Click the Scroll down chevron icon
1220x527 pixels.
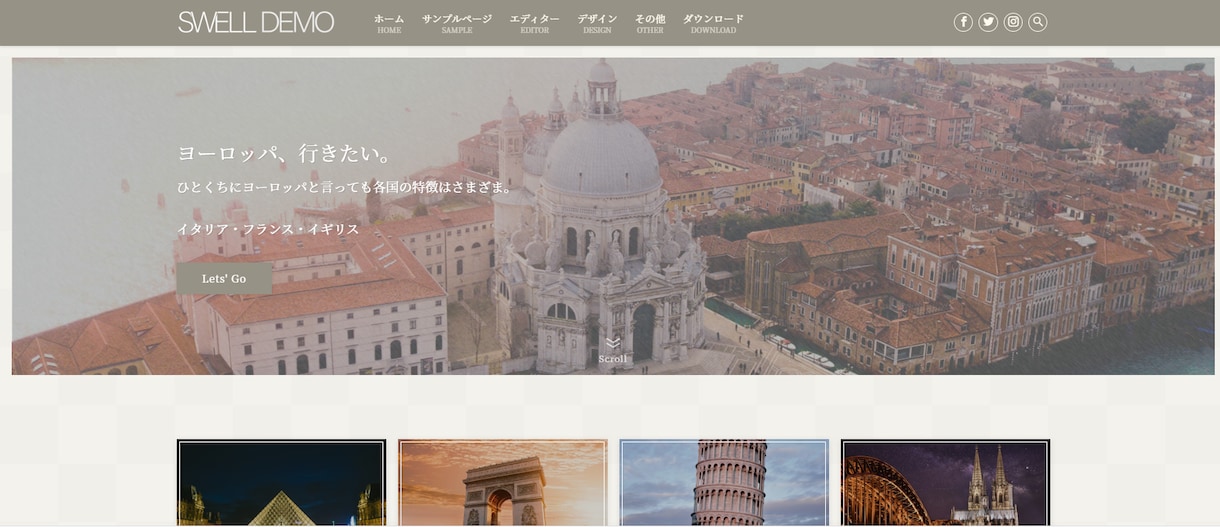[613, 343]
